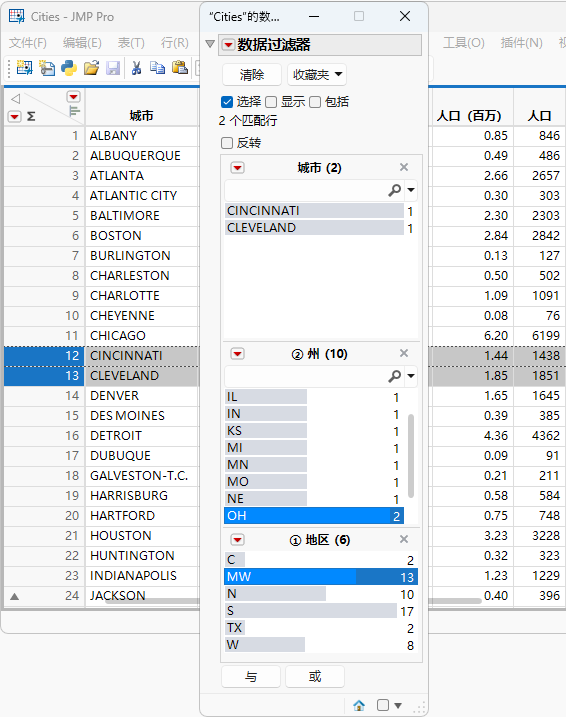
Task: Click the 与 button
Action: (x=251, y=676)
